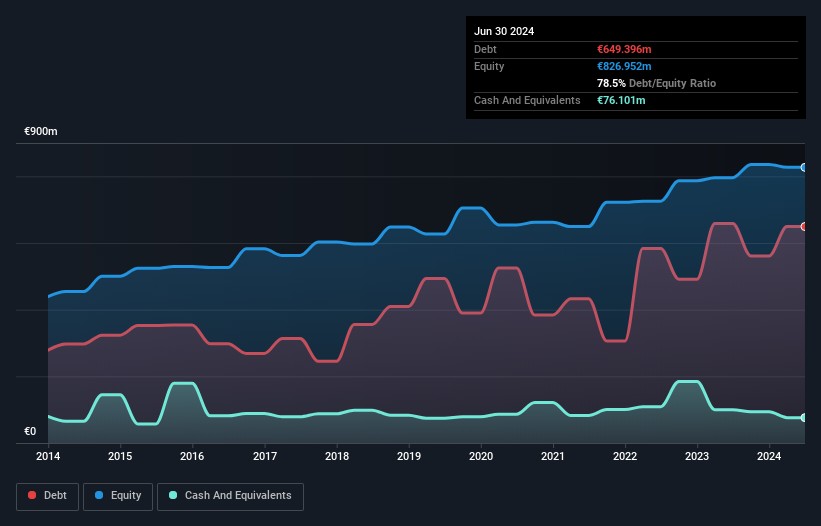Click the 78.5% Debt/Equity Ratio text

(657, 83)
